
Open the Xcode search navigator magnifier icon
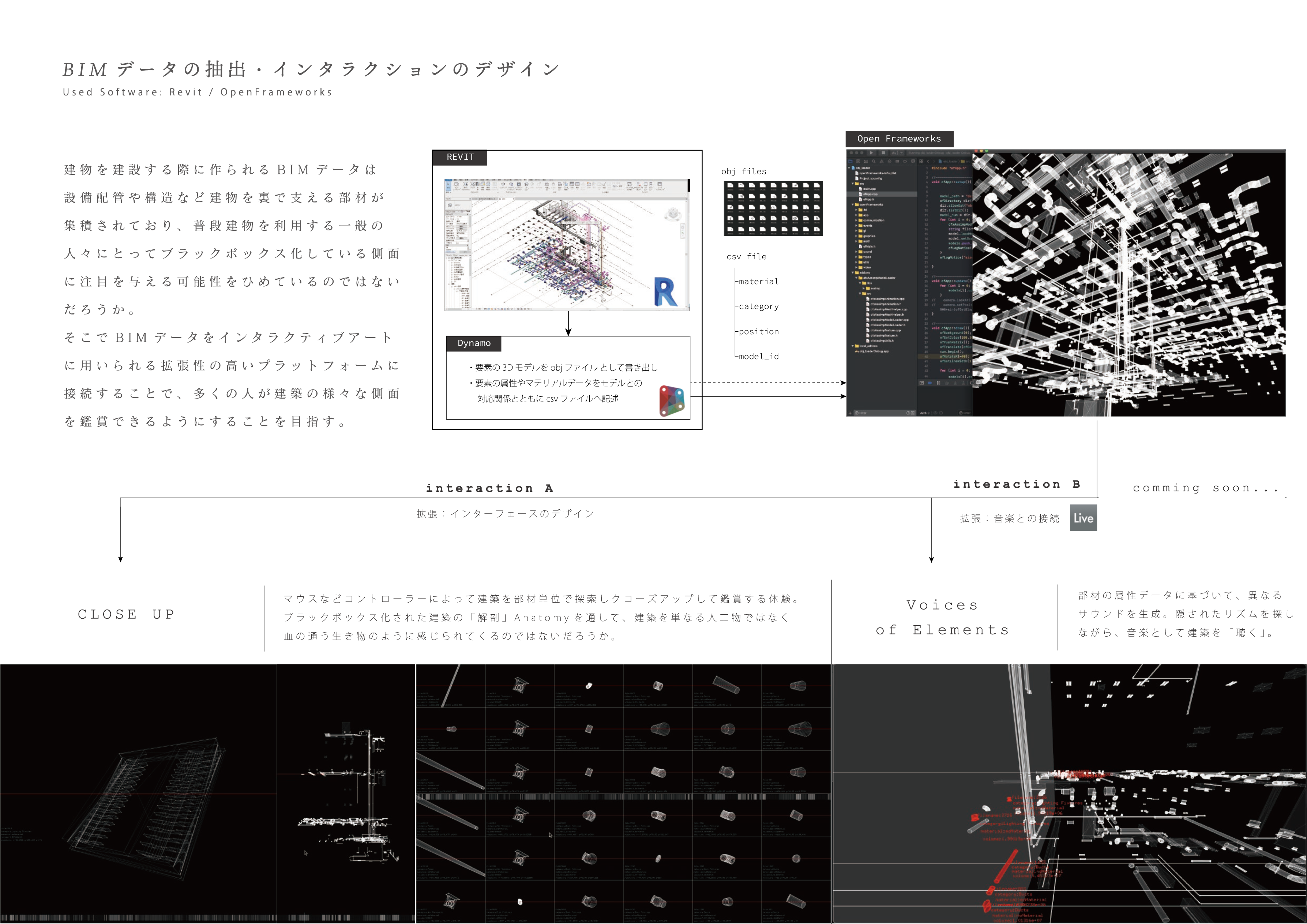(x=874, y=162)
